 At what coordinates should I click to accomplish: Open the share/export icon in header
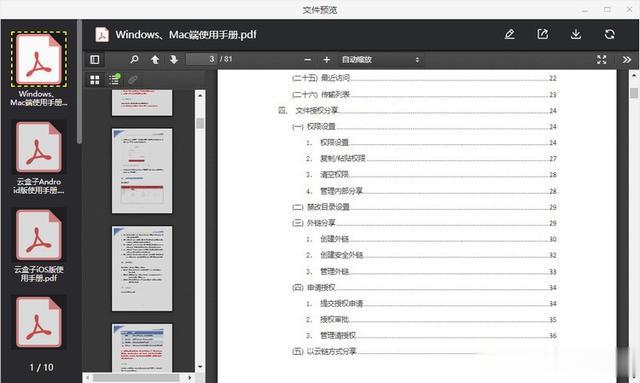tap(542, 34)
